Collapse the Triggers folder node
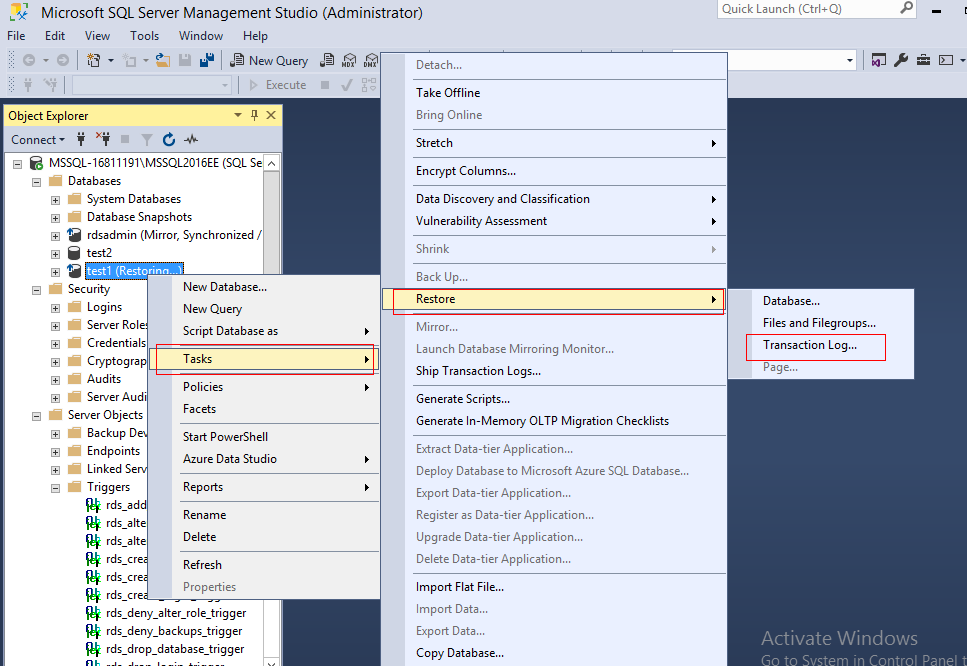Viewport: 967px width, 666px height. (x=56, y=488)
